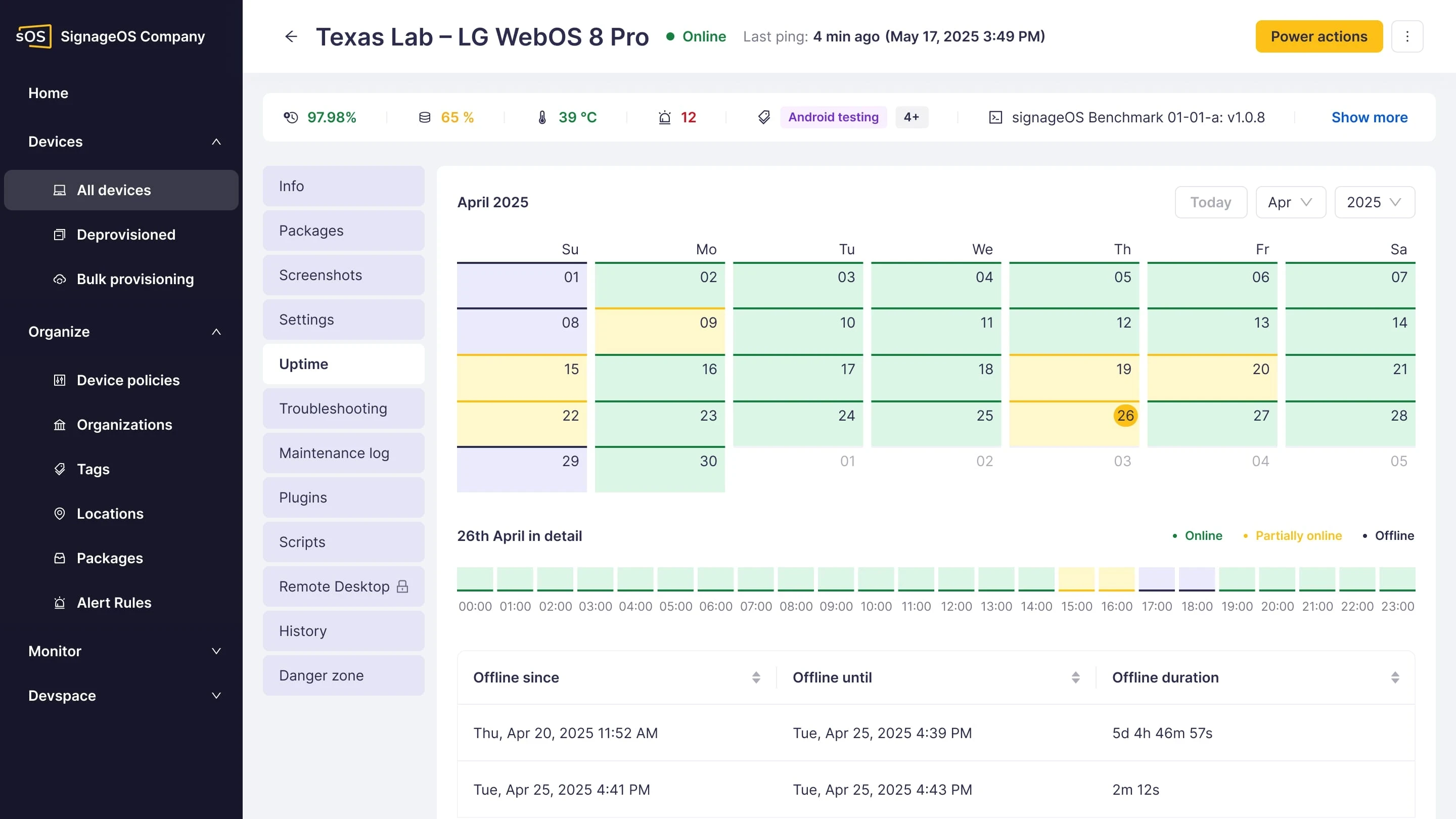Image resolution: width=1456 pixels, height=819 pixels.
Task: Sort table by Offline since column
Action: (756, 677)
